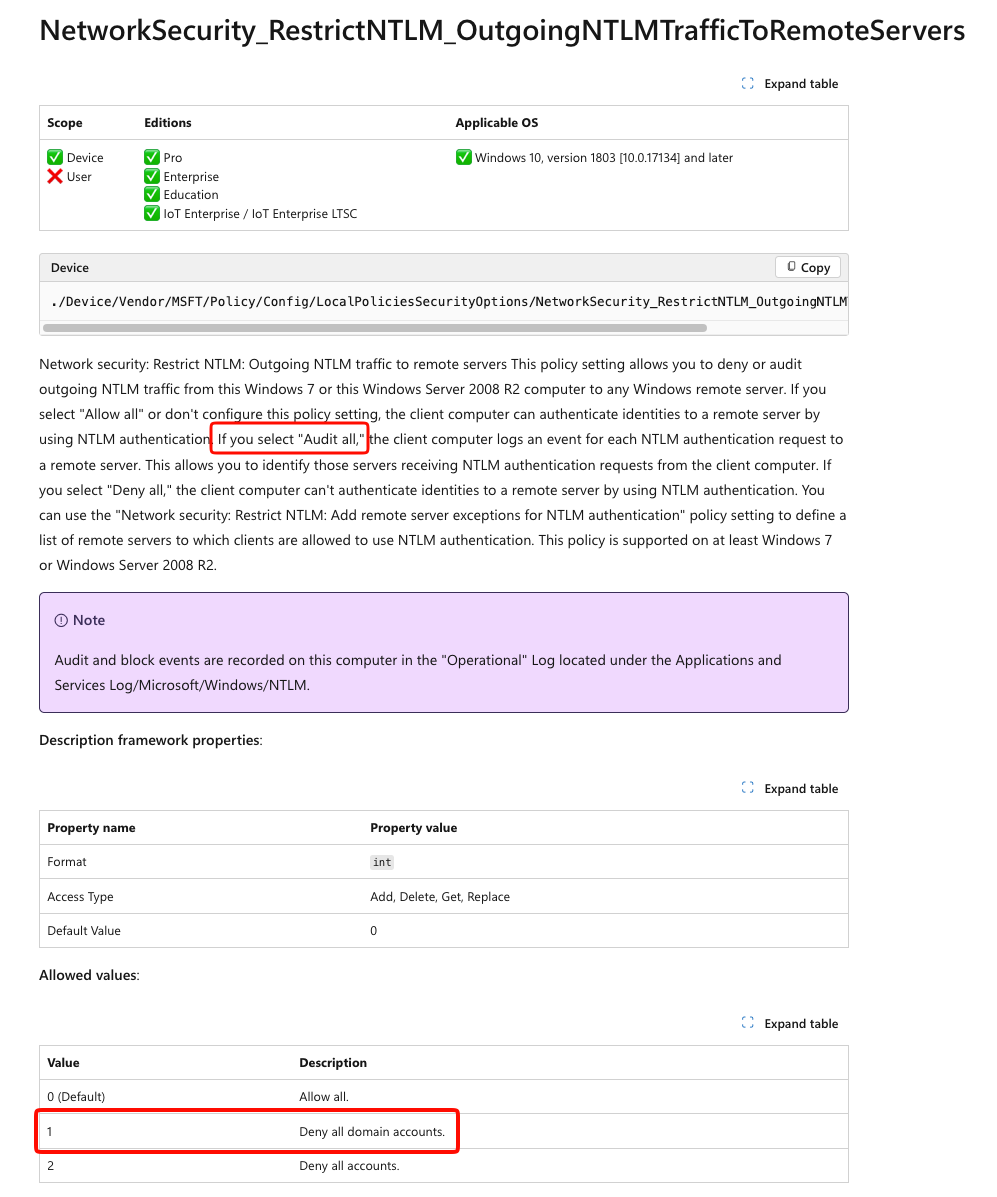This screenshot has height=1197, width=997.
Task: Click the Copy button in Device code block
Action: click(x=808, y=267)
